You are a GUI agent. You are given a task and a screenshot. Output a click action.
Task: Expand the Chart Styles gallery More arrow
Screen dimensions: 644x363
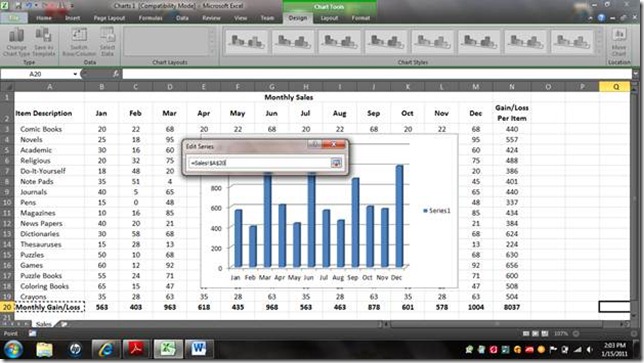[x=599, y=52]
